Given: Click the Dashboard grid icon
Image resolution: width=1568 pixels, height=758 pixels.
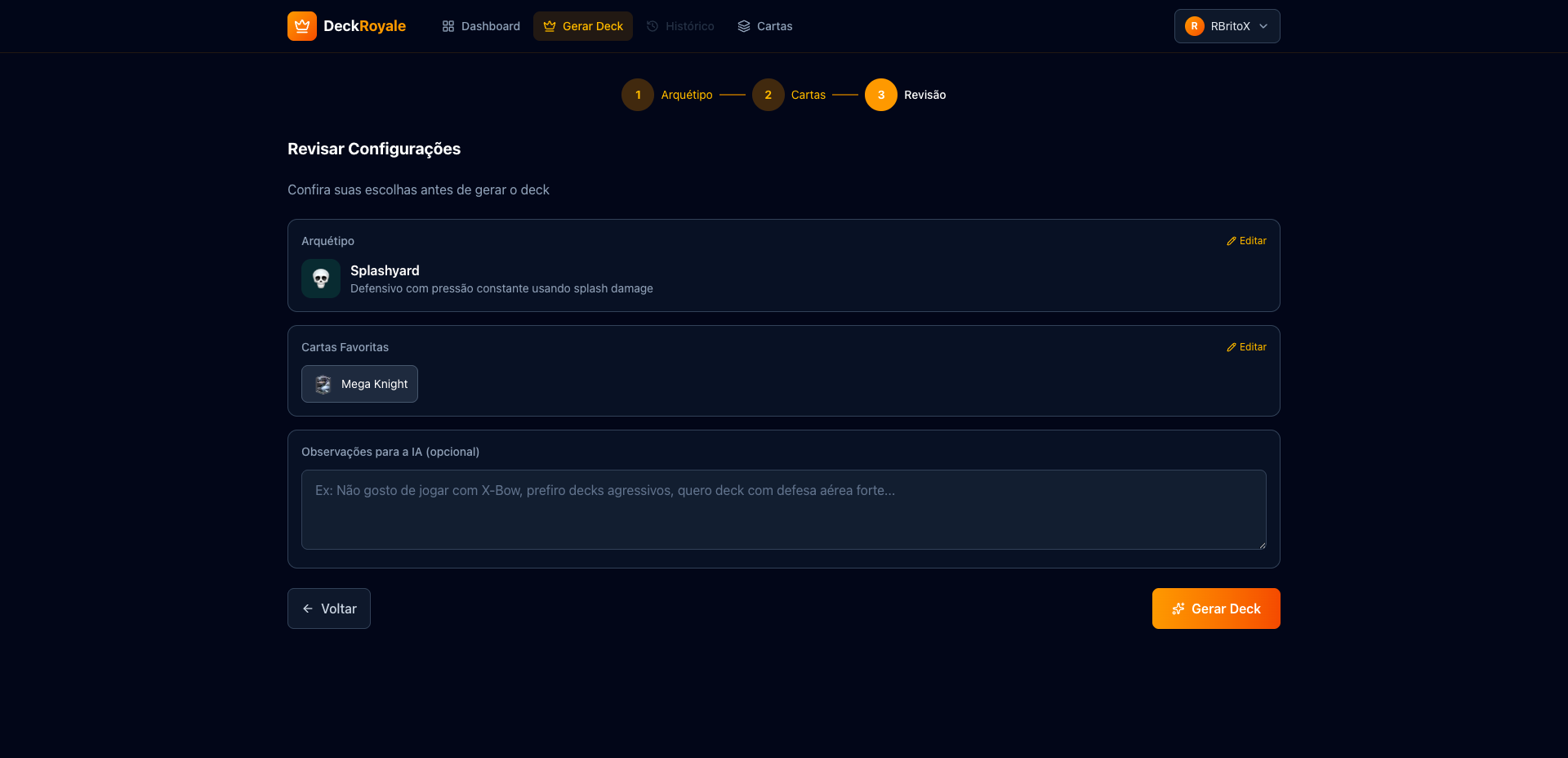Looking at the screenshot, I should [x=448, y=26].
